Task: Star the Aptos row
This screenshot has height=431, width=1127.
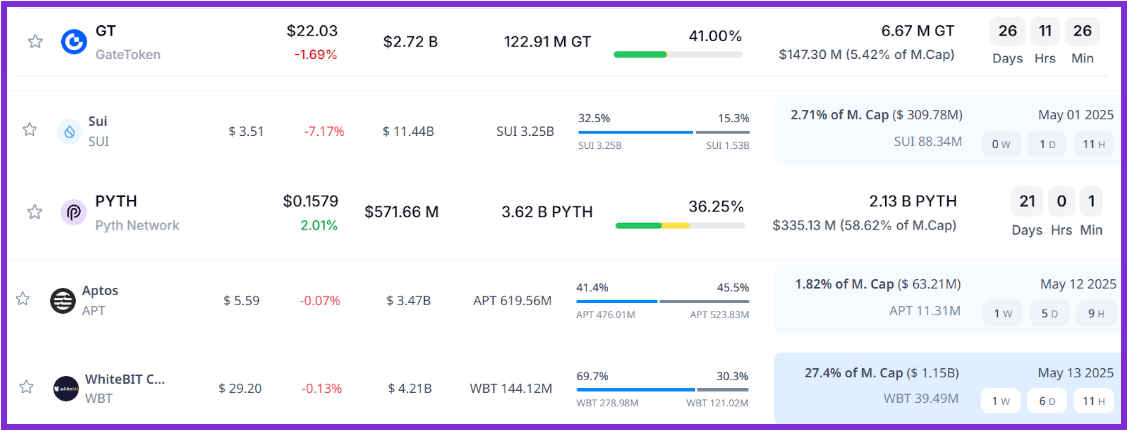Action: (23, 299)
